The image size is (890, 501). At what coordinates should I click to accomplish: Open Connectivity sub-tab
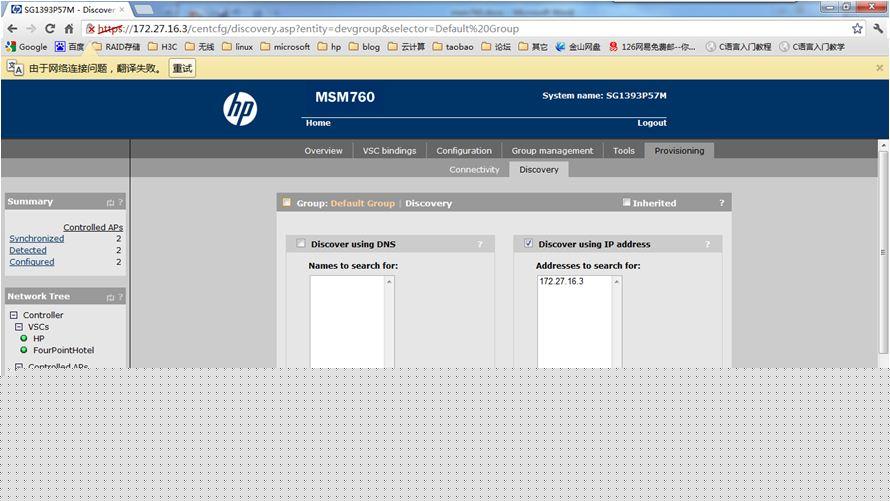pyautogui.click(x=475, y=169)
